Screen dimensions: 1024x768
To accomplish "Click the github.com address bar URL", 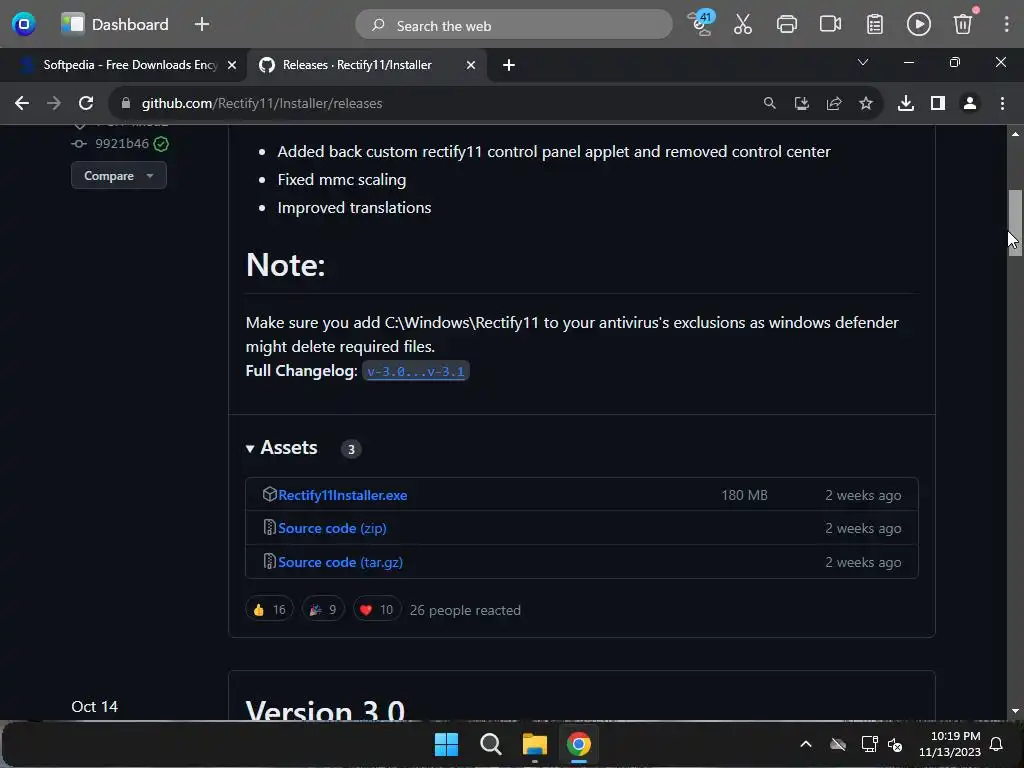I will (262, 103).
